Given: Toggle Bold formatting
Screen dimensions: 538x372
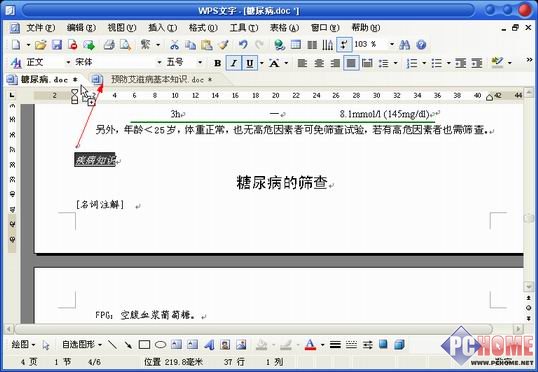Looking at the screenshot, I should point(218,63).
